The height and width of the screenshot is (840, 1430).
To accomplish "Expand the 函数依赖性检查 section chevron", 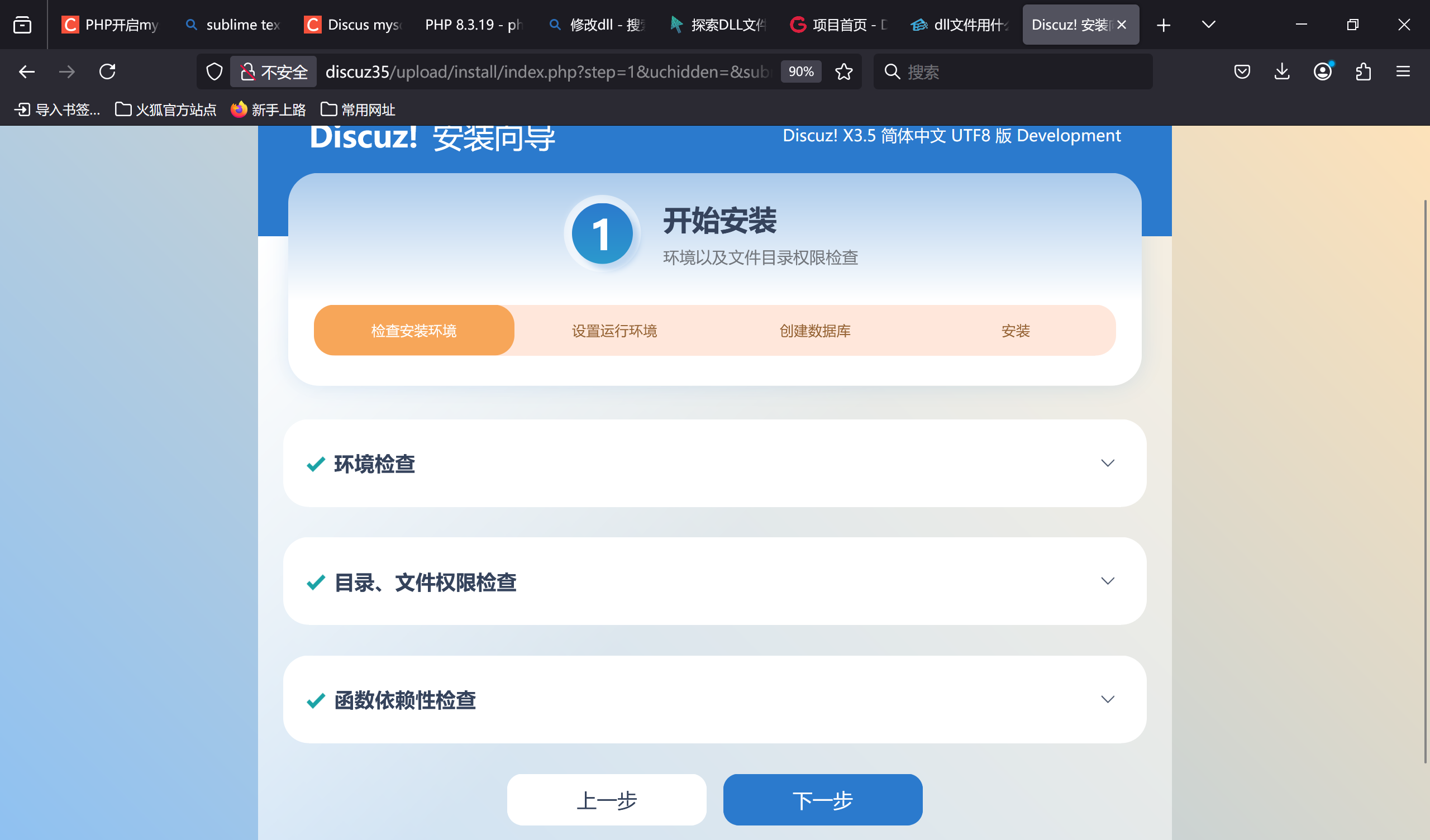I will coord(1108,699).
